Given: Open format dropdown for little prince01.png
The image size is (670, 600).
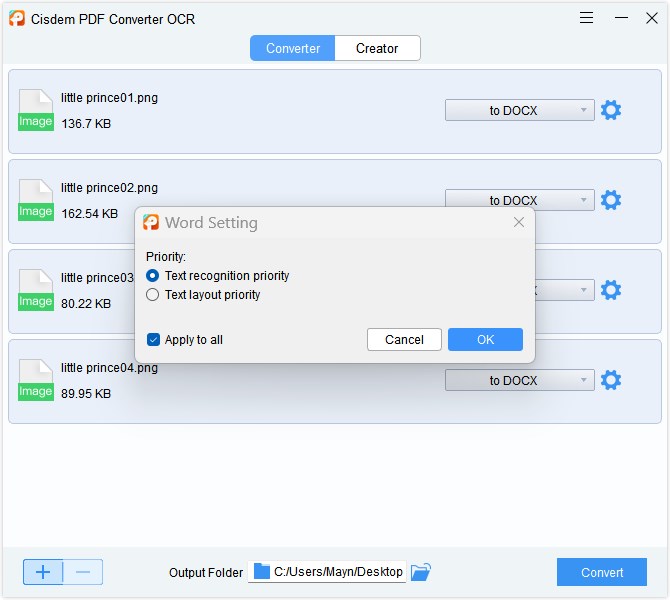Looking at the screenshot, I should pos(520,110).
